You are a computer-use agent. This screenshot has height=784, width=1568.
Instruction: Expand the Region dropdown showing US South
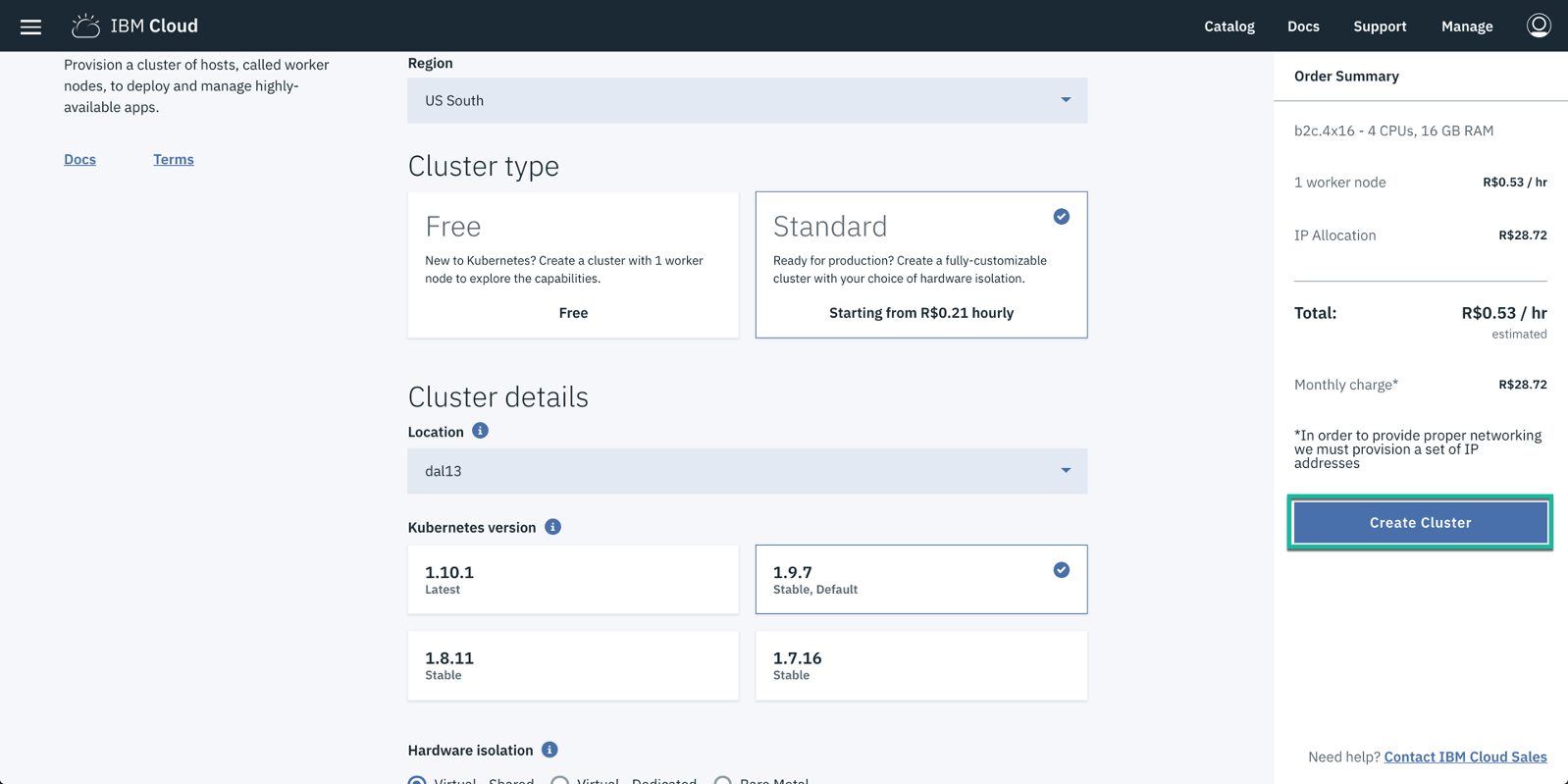(x=747, y=100)
